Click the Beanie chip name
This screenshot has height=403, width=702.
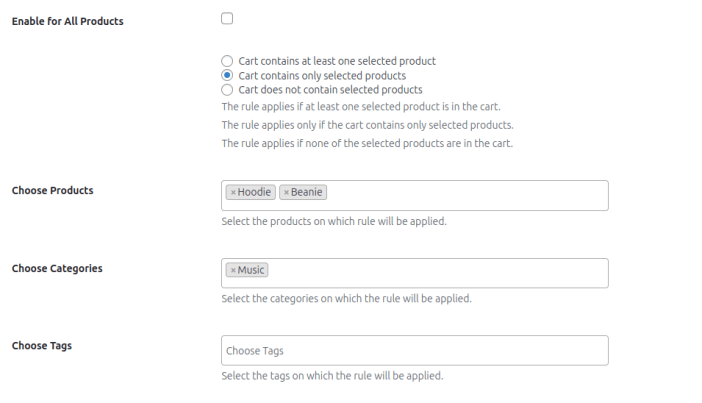click(307, 192)
